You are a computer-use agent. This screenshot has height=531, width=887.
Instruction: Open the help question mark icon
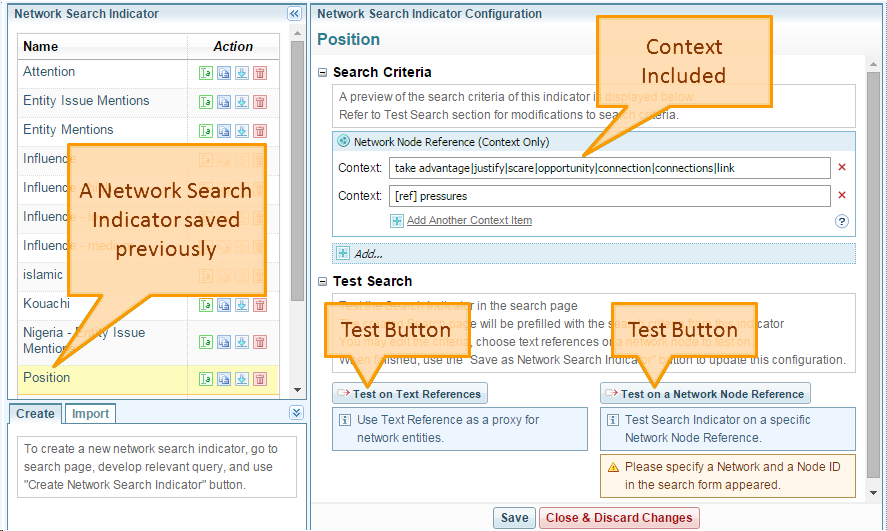coord(842,221)
